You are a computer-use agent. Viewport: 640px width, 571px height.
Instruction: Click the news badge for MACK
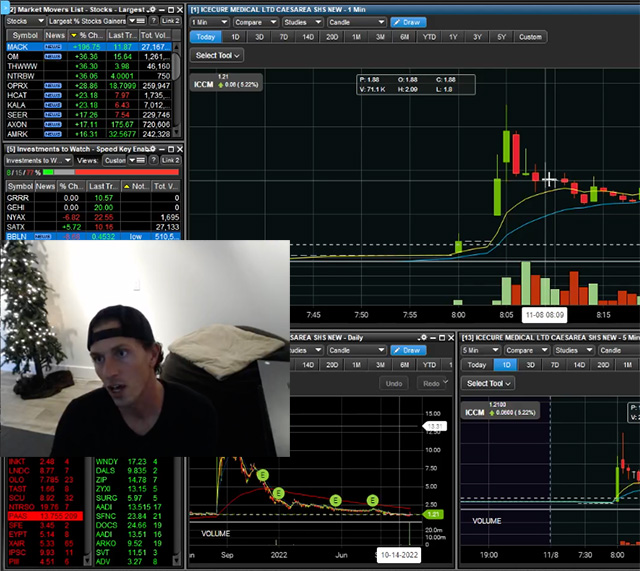pos(53,47)
